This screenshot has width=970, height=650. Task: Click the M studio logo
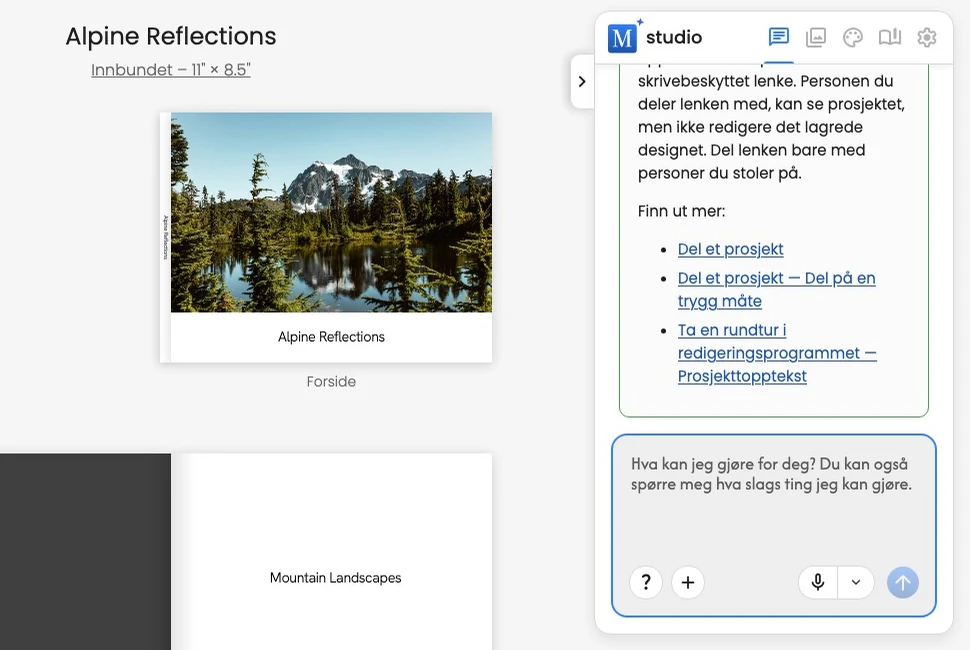655,37
